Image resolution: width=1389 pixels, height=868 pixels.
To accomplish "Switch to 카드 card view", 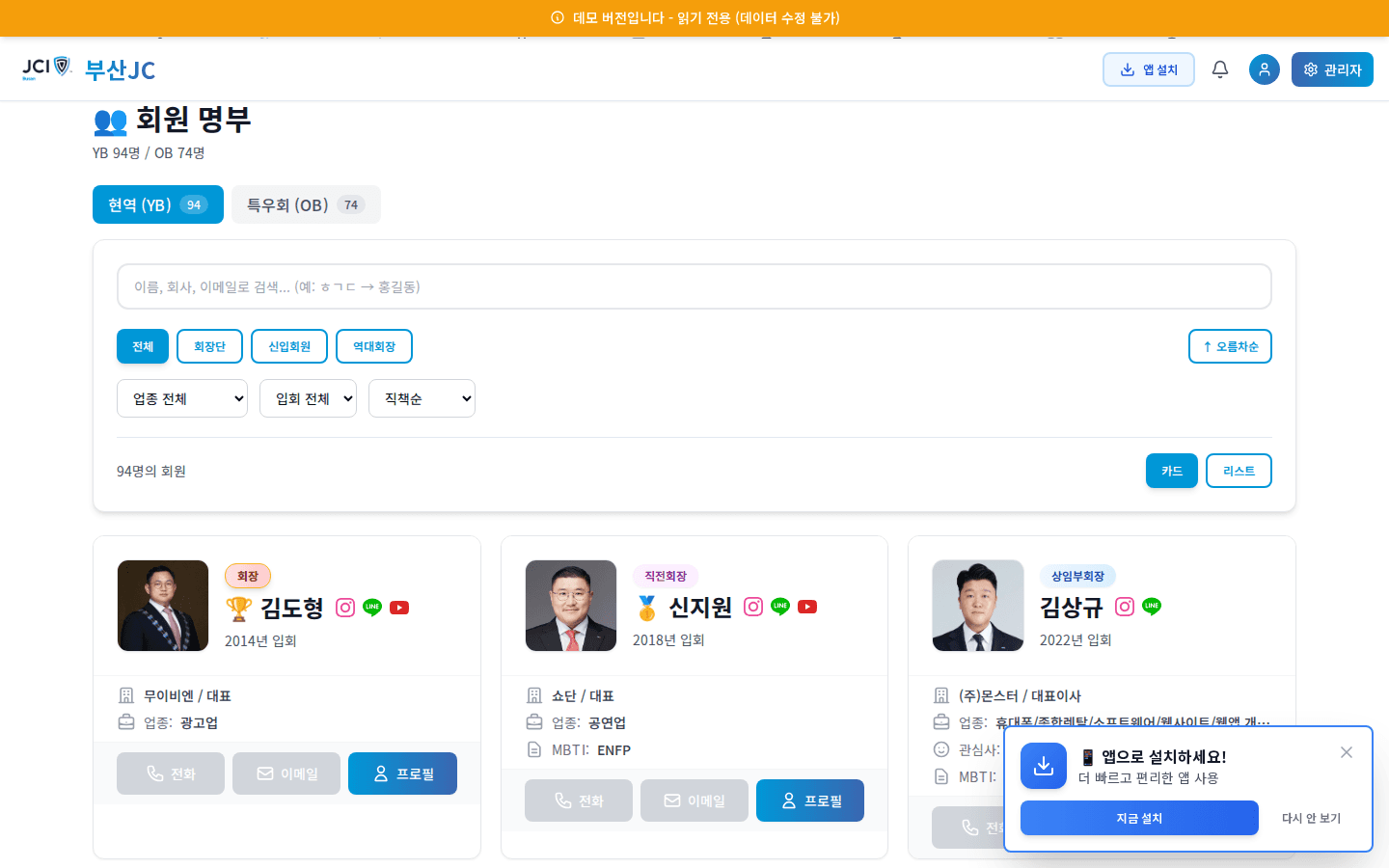I will pyautogui.click(x=1171, y=471).
